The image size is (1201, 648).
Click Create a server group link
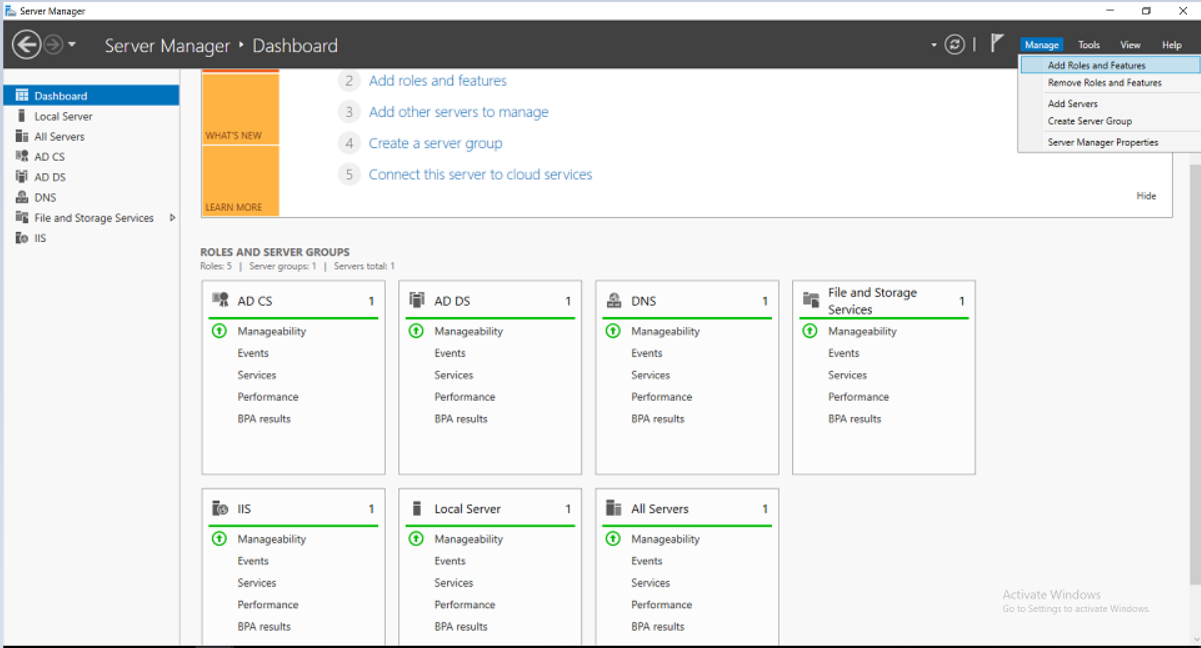(436, 143)
